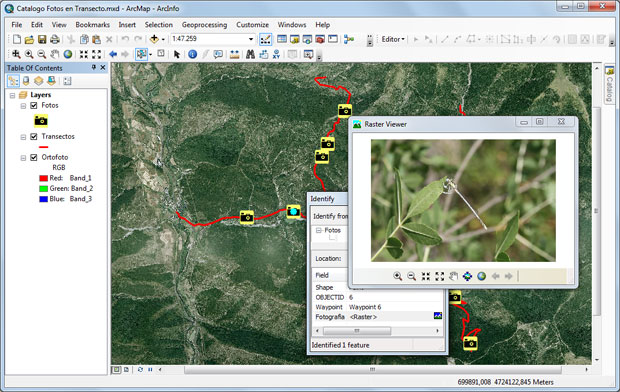This screenshot has height=392, width=620.
Task: Open the Customize menu
Action: (252, 25)
